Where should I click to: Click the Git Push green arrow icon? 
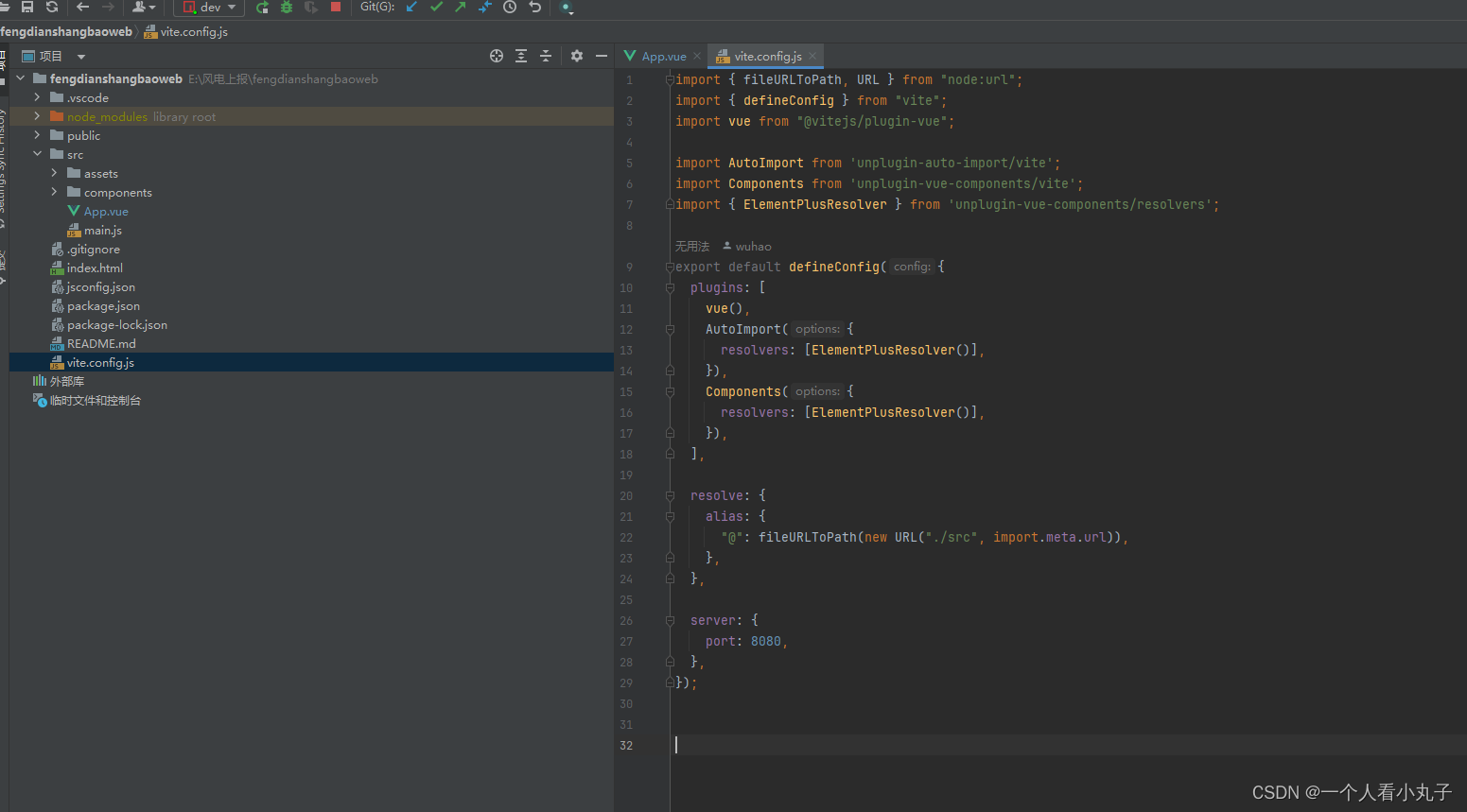[x=461, y=7]
